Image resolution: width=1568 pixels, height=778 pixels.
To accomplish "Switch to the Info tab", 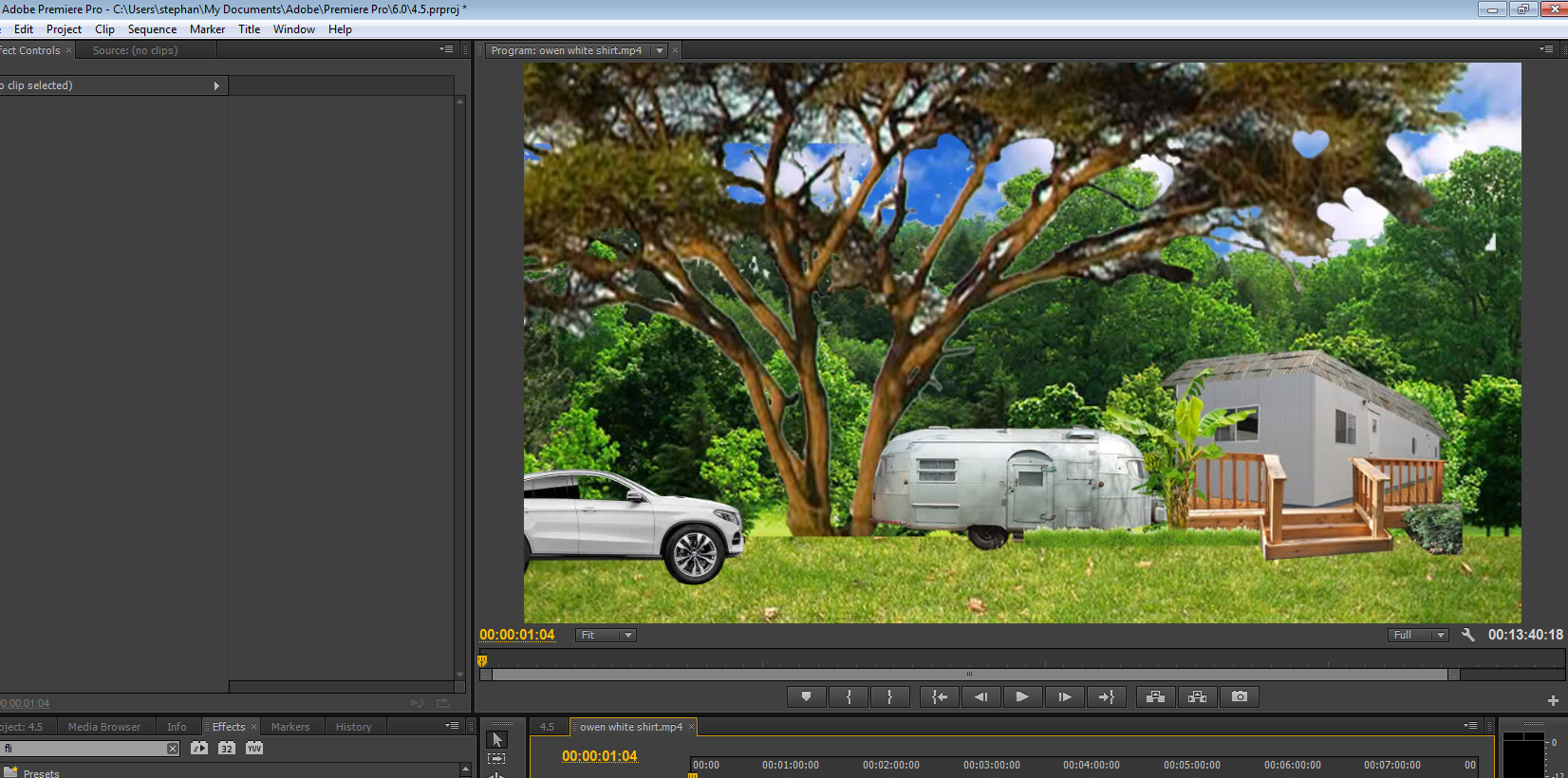I will 177,727.
